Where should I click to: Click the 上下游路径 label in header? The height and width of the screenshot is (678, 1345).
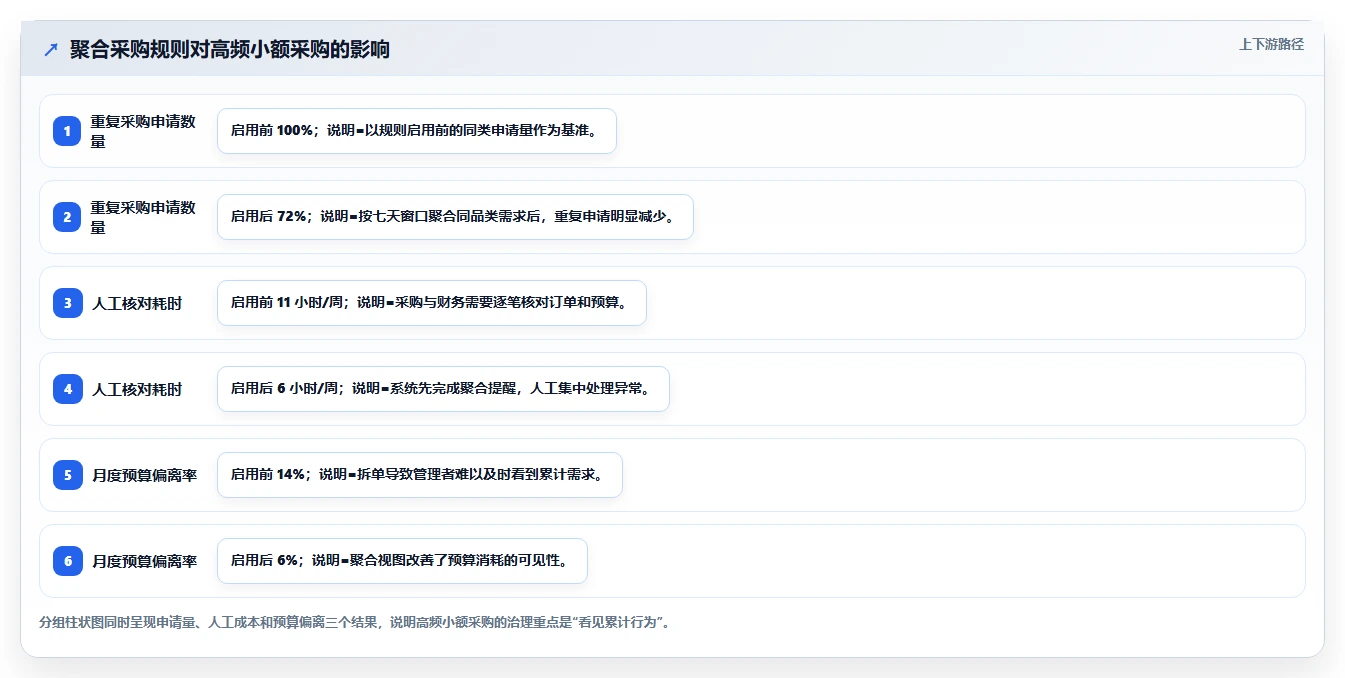click(x=1271, y=44)
